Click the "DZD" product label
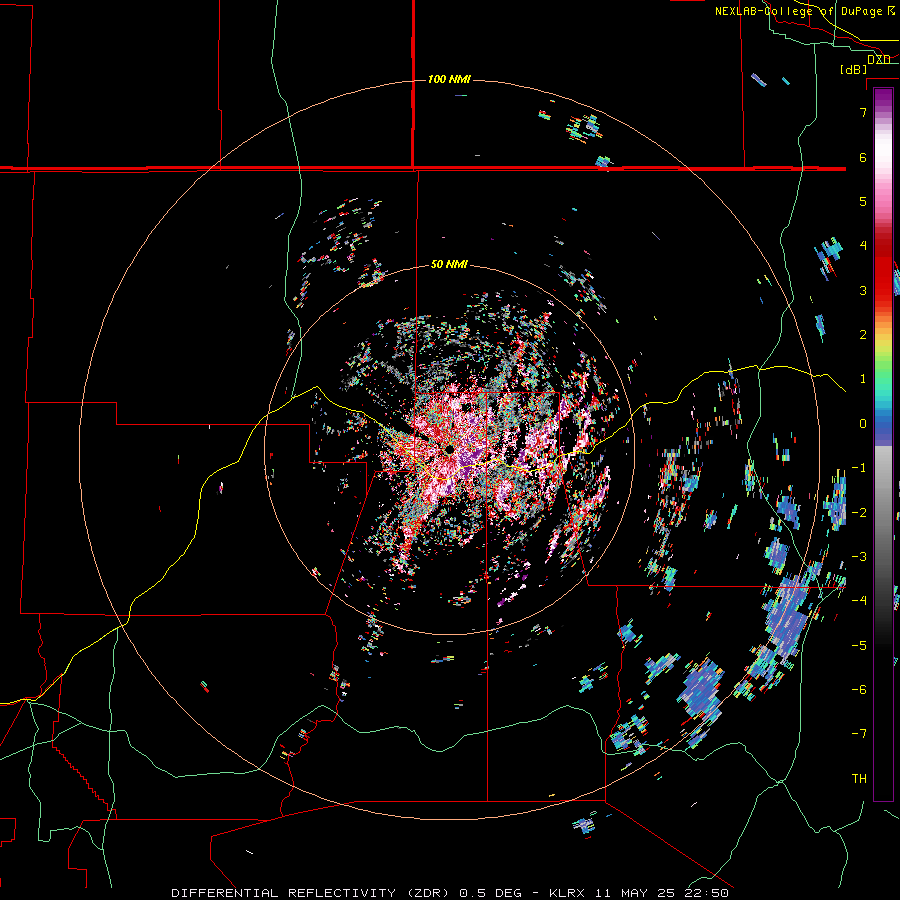 [x=879, y=60]
